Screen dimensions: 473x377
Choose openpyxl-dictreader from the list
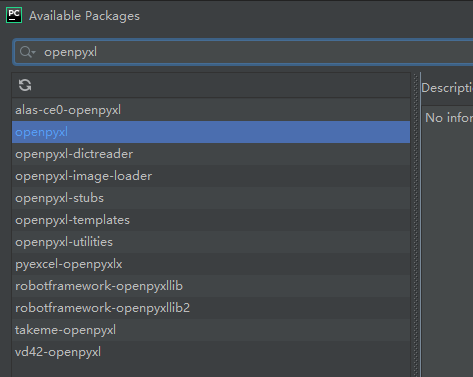(211, 154)
